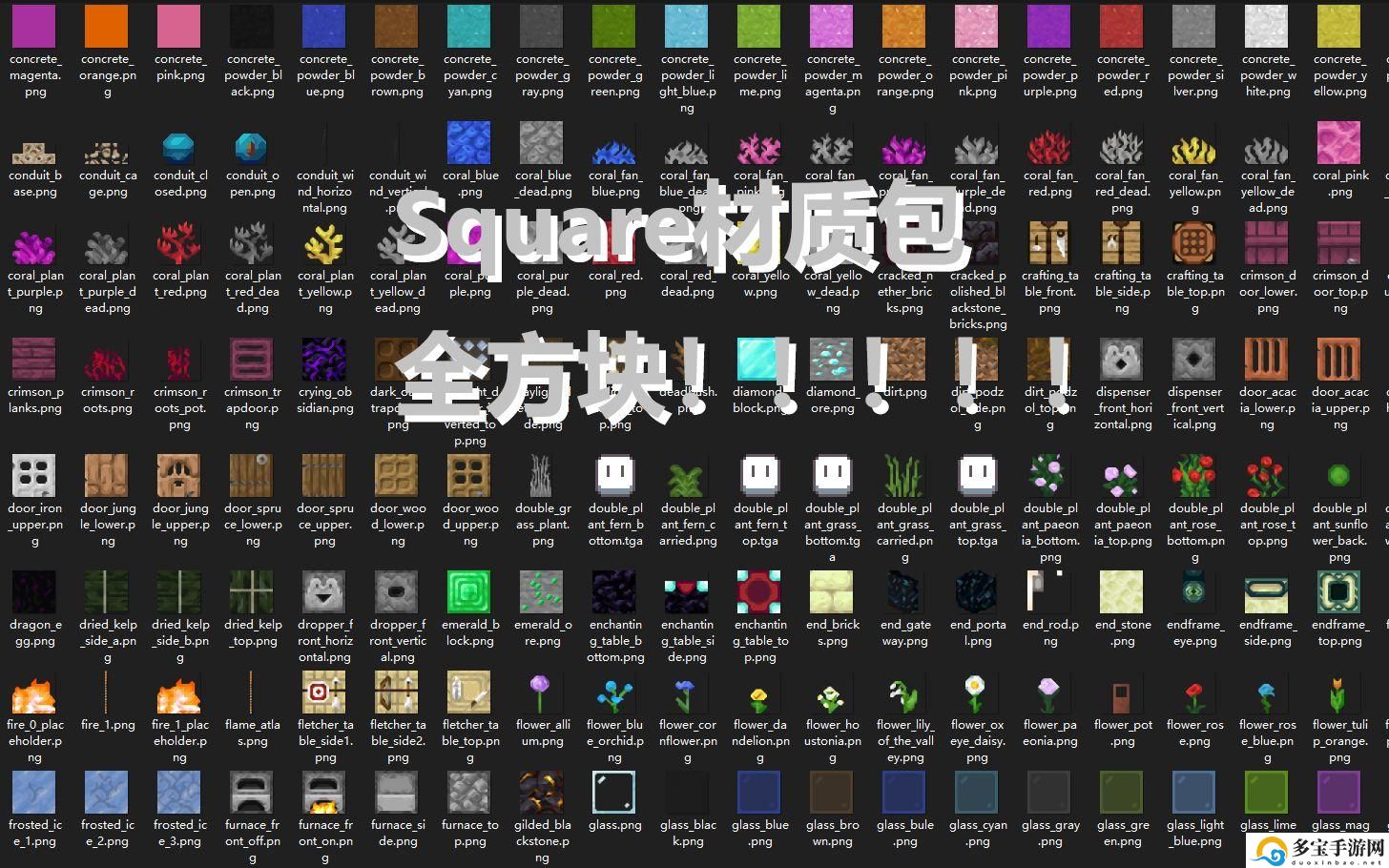Click the file name flower_rose_blue.png
Screen dimensions: 1389x868
click(x=1268, y=741)
